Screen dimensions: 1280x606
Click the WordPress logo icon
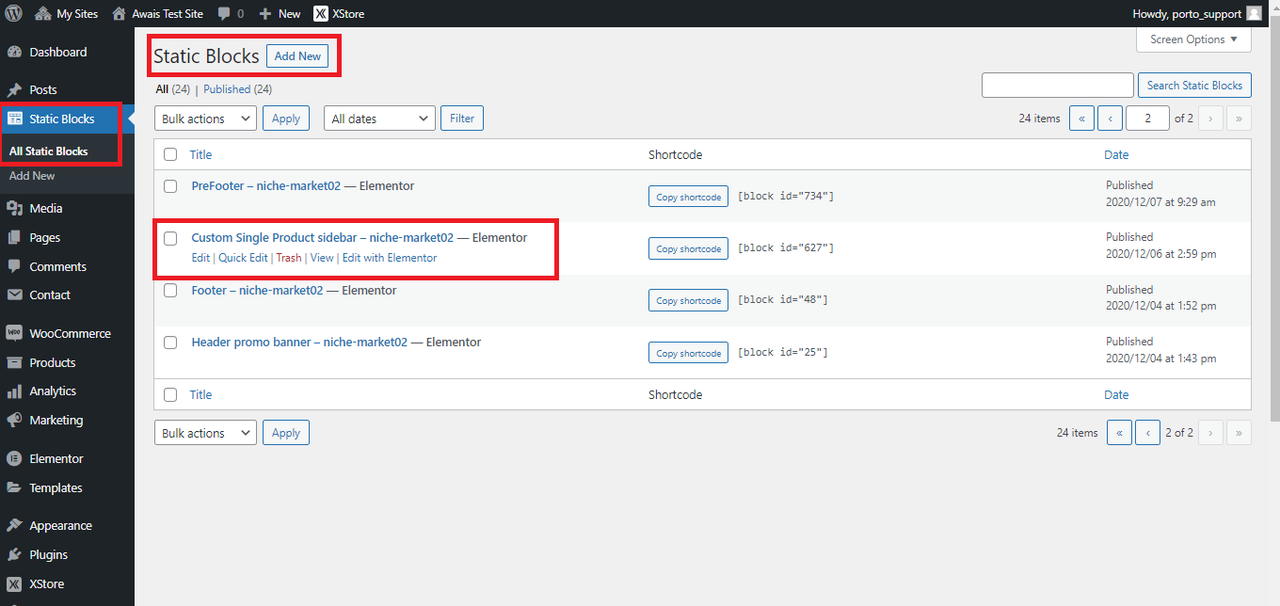(x=14, y=14)
